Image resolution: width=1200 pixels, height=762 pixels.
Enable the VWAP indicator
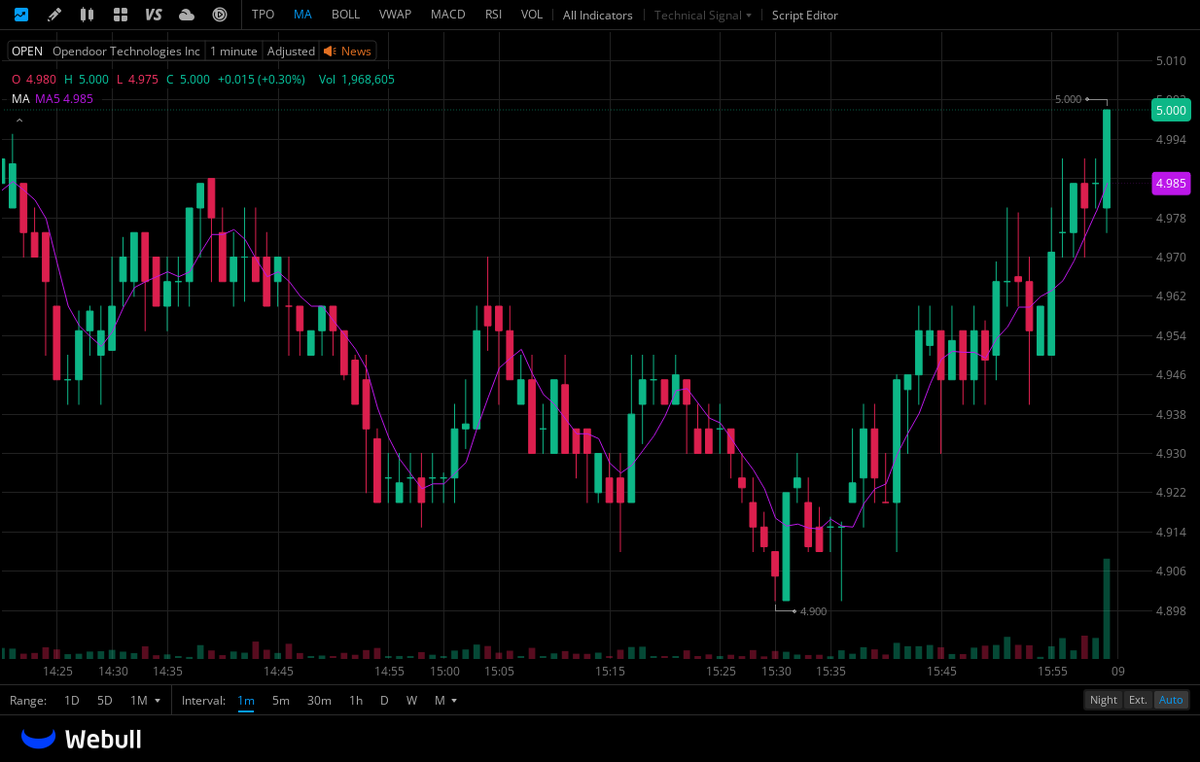[395, 15]
